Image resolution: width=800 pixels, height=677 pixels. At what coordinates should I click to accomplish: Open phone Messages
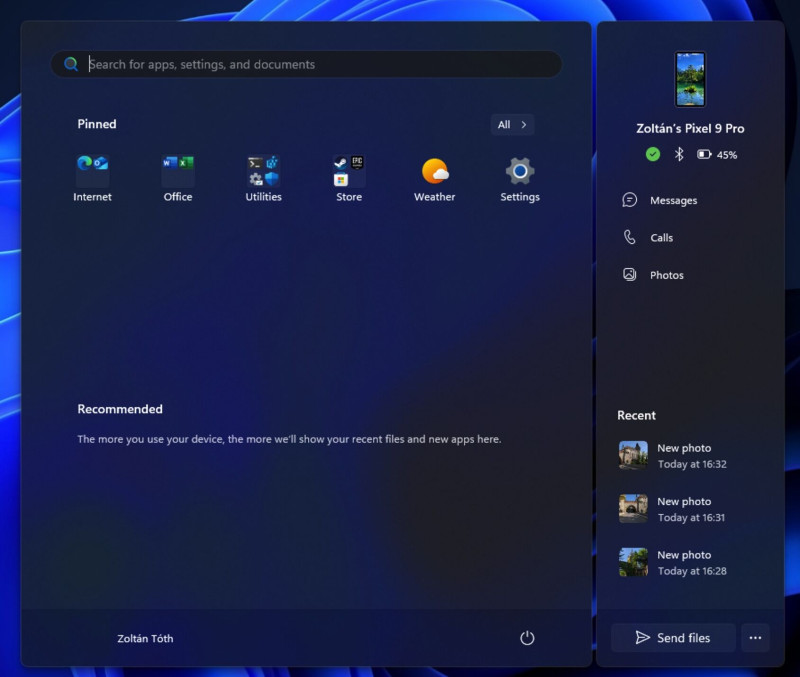click(x=673, y=200)
